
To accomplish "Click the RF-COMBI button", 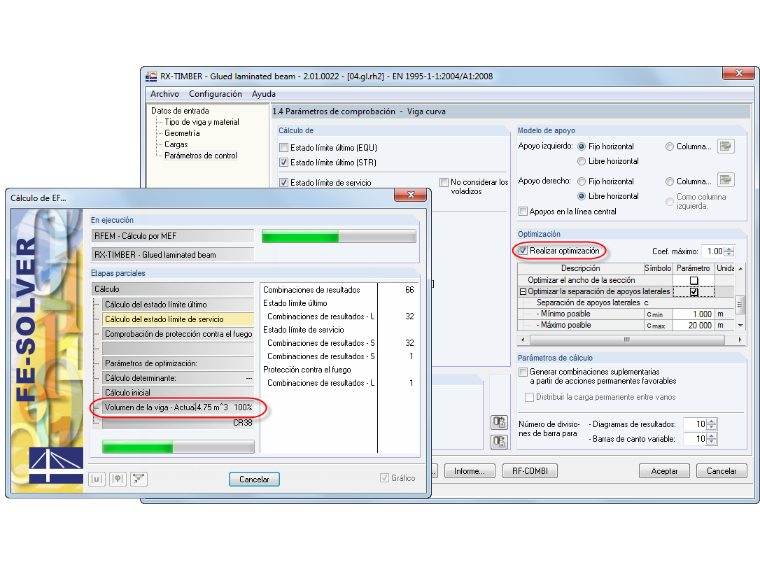I will (x=529, y=471).
